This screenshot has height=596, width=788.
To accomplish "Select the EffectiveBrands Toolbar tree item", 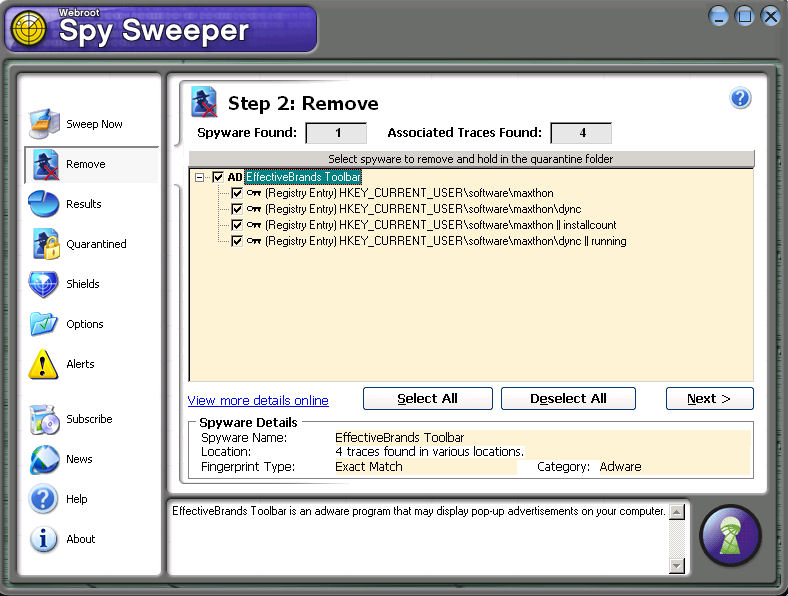I will [x=303, y=177].
